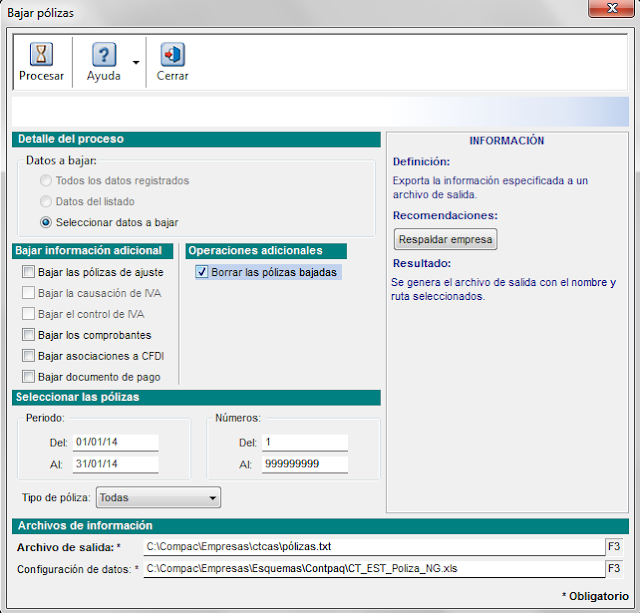The image size is (640, 613).
Task: Click the Procesar hourglass icon
Action: [x=41, y=54]
